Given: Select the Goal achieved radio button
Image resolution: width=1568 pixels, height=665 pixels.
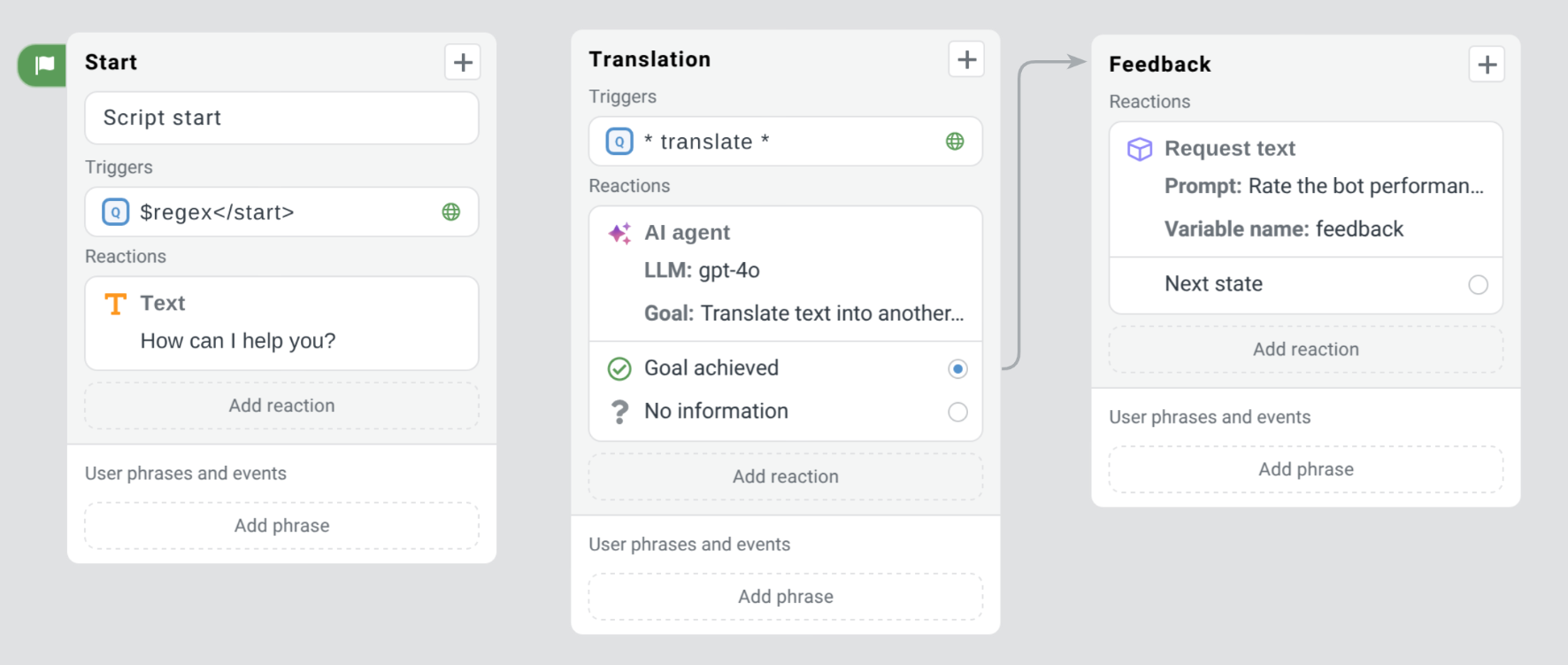Looking at the screenshot, I should (x=957, y=368).
